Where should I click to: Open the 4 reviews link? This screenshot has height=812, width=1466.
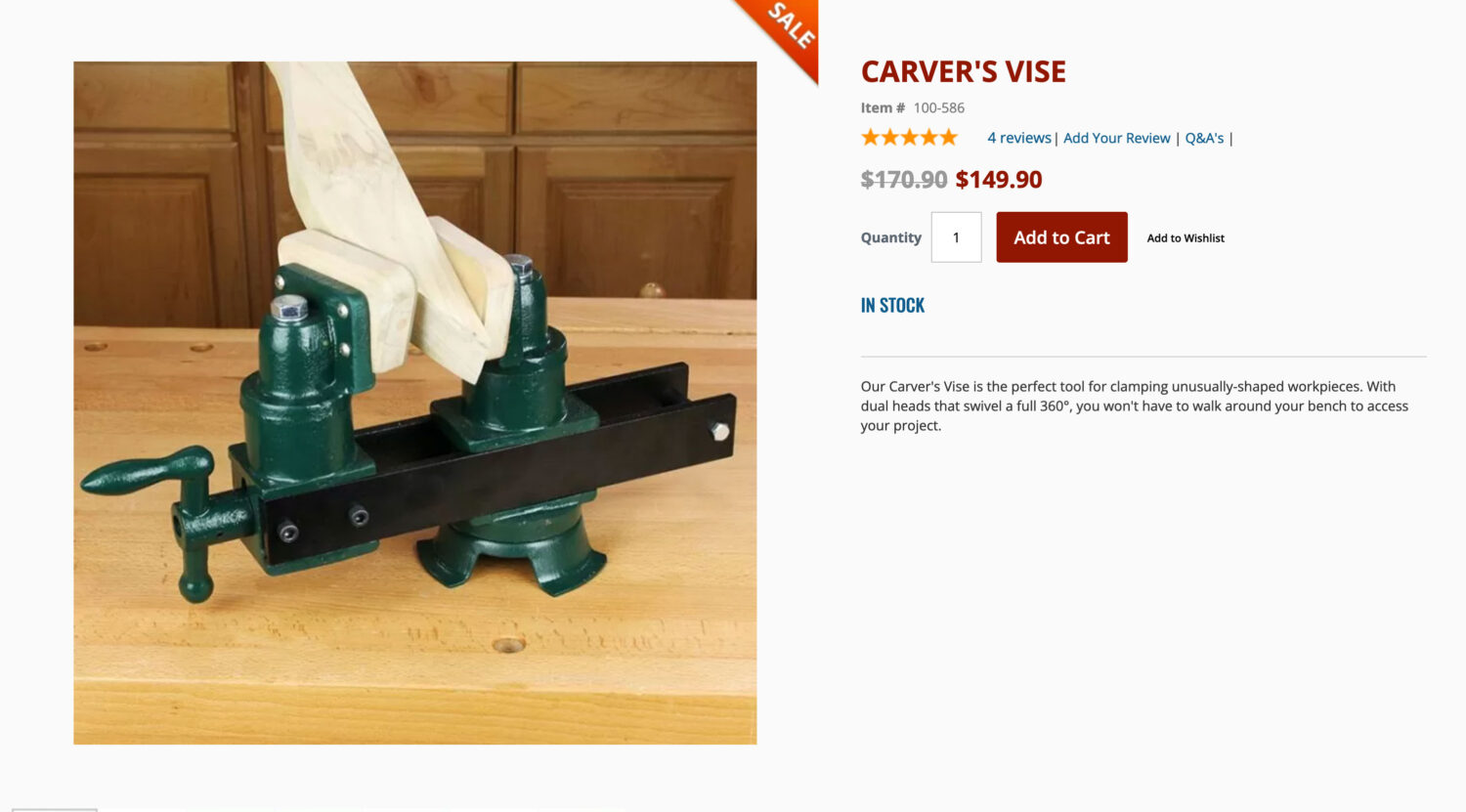(x=1019, y=138)
